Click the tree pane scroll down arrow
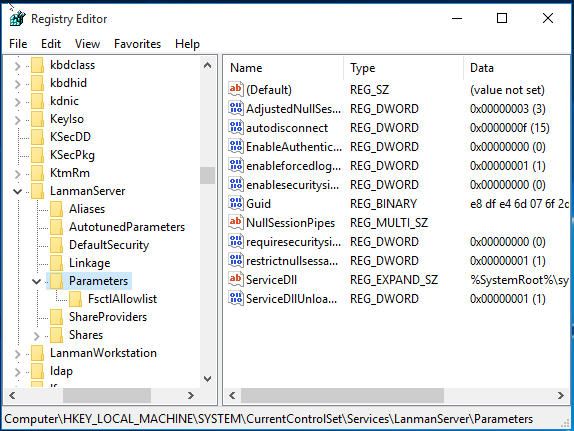 click(x=207, y=379)
